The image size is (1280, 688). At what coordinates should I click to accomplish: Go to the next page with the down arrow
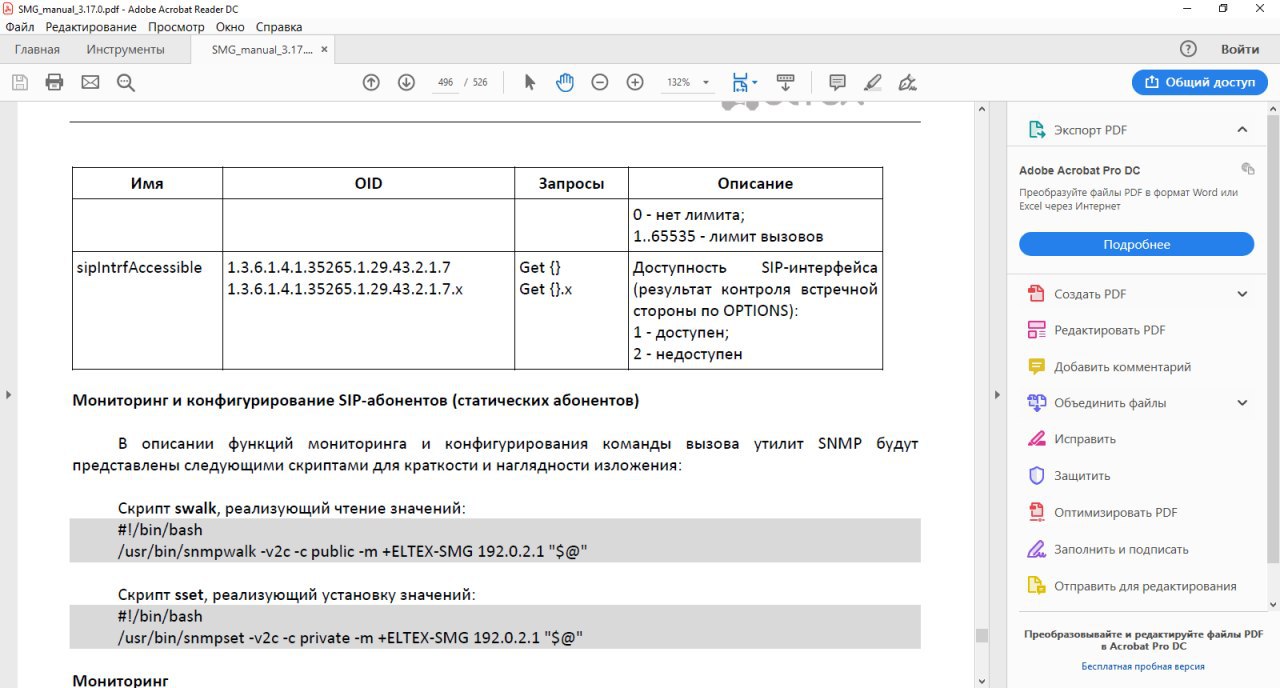coord(406,82)
